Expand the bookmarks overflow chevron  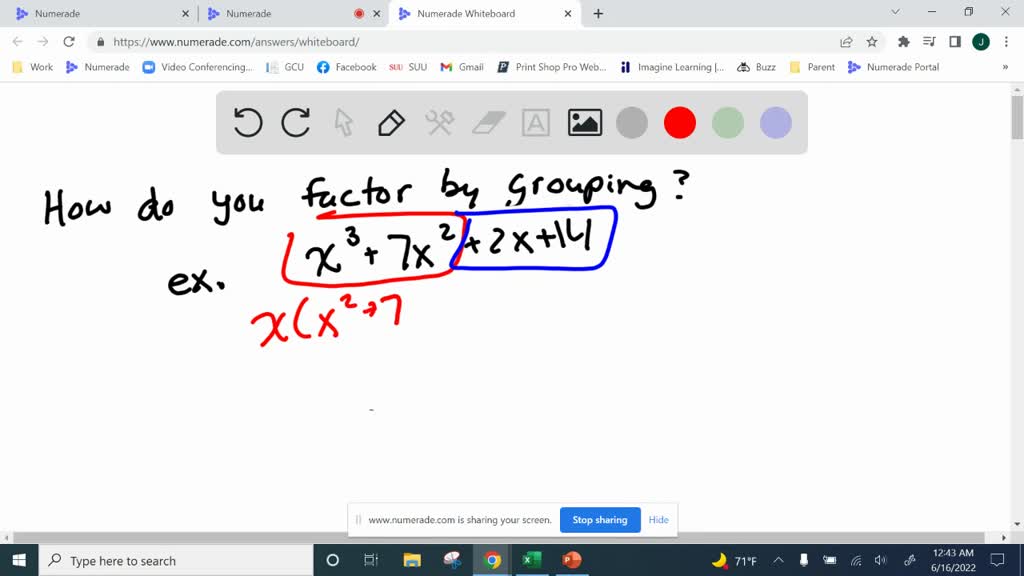[1005, 67]
